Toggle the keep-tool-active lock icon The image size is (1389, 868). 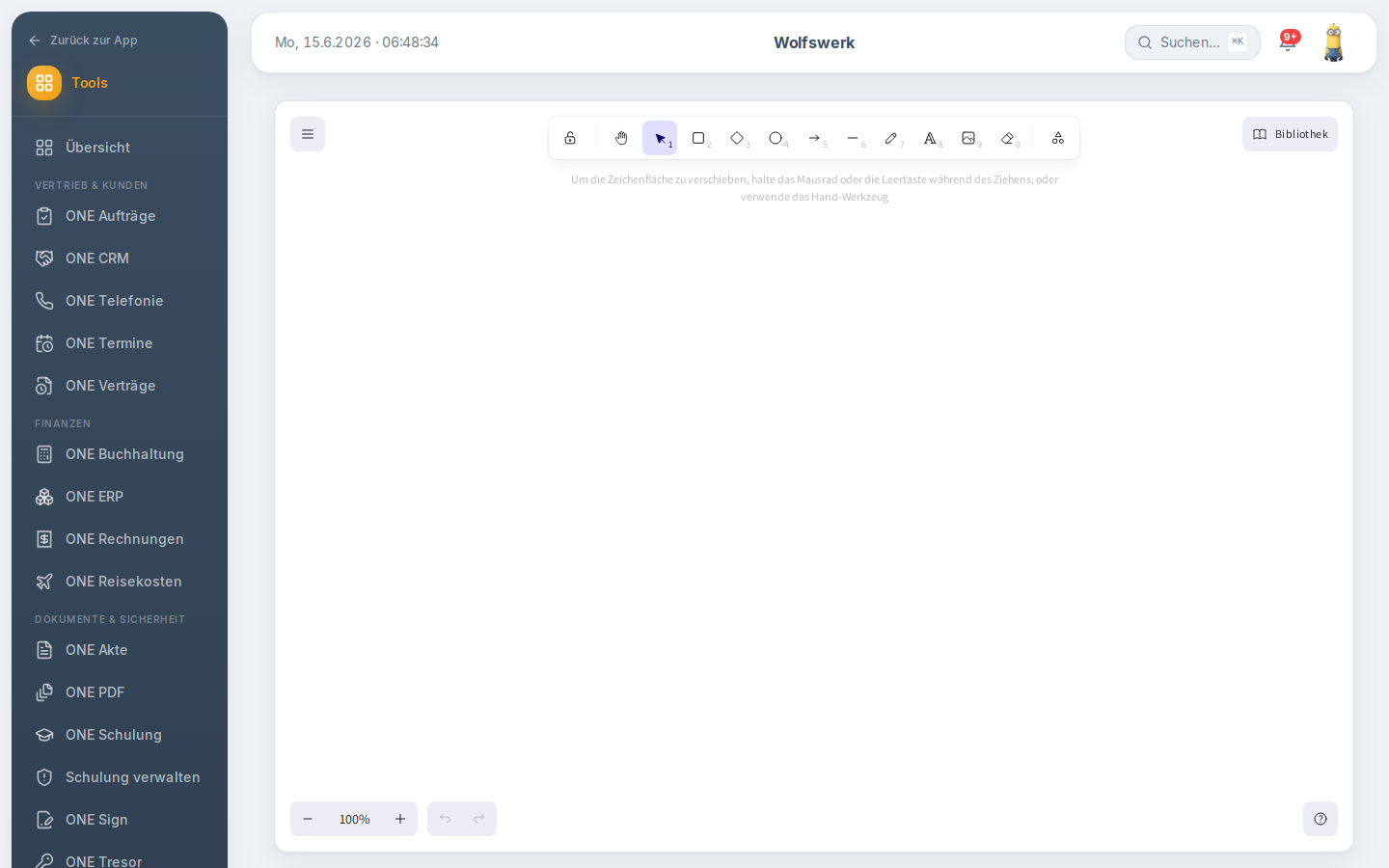570,138
